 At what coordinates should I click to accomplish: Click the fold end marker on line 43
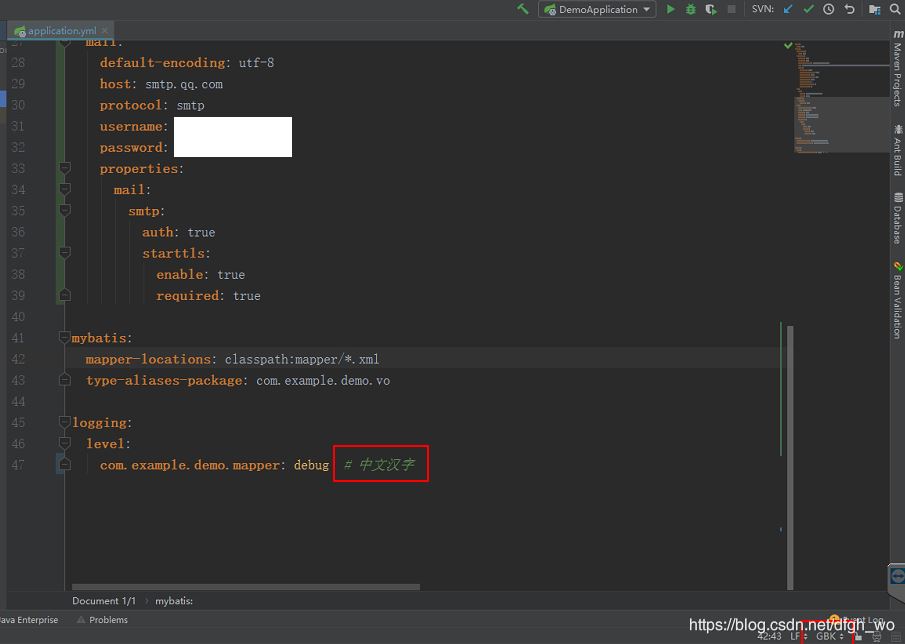click(65, 380)
